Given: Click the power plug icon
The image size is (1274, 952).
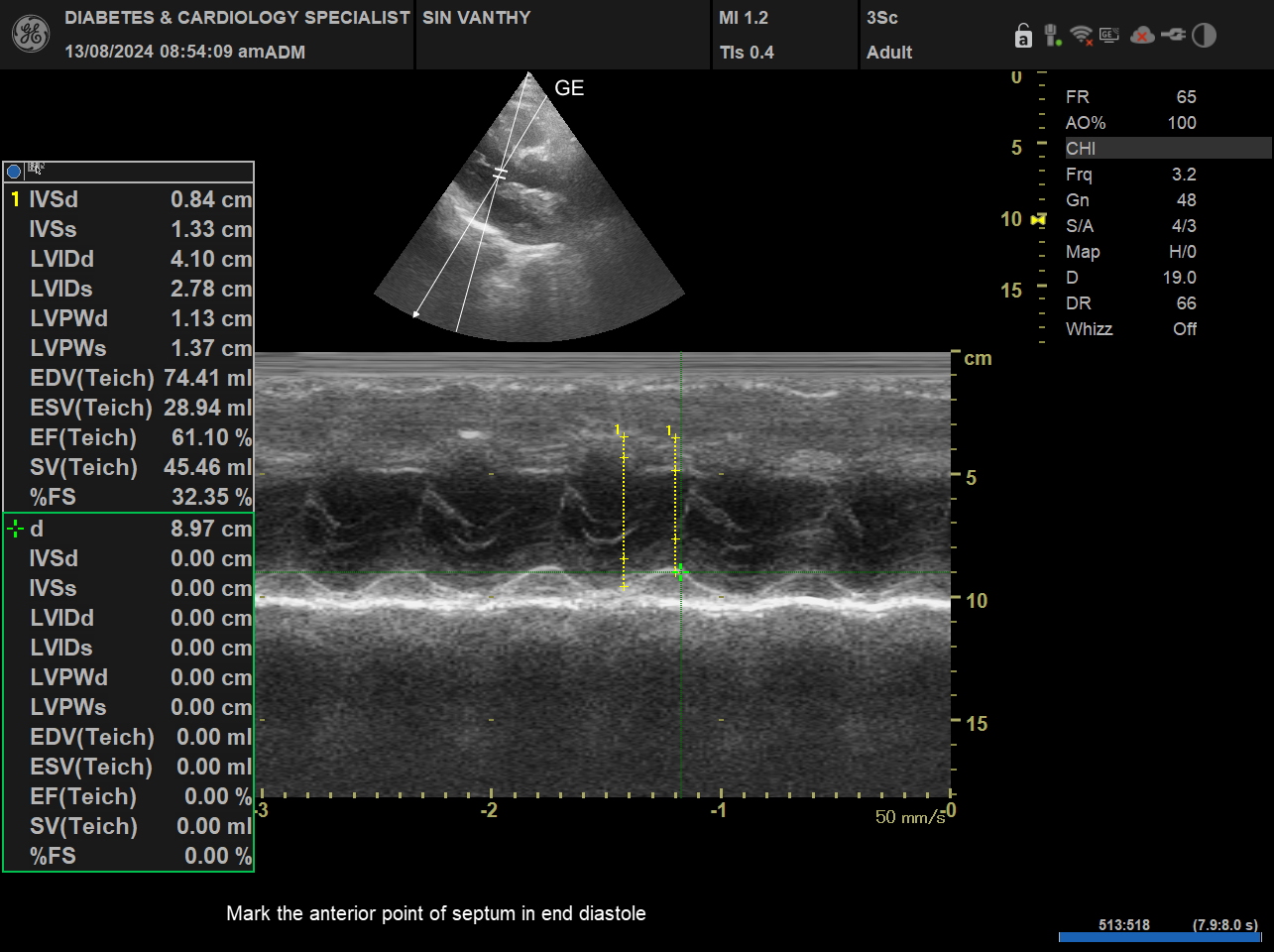Looking at the screenshot, I should point(1173,36).
